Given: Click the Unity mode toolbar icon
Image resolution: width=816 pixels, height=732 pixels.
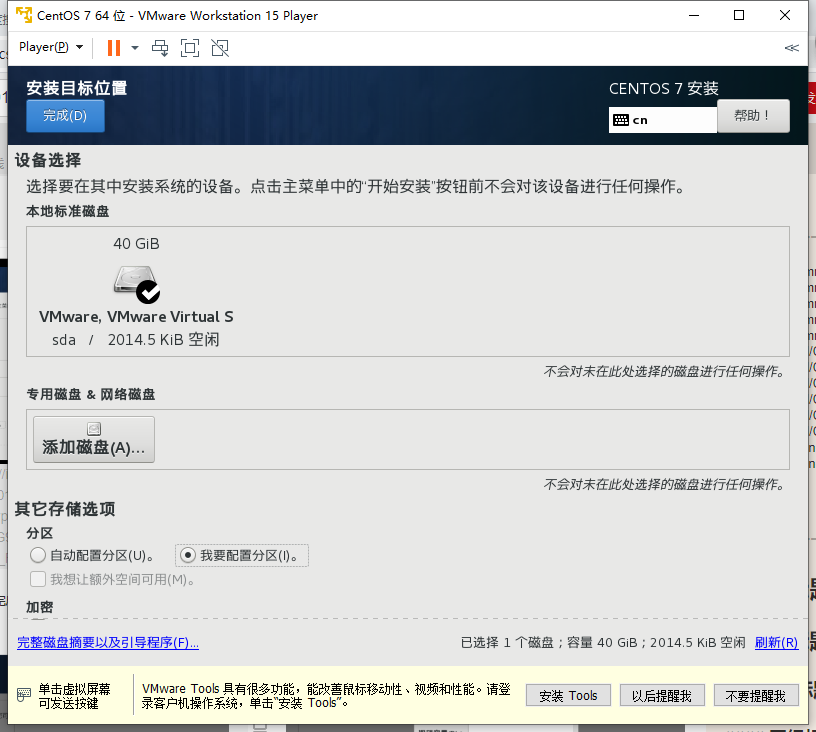Looking at the screenshot, I should [219, 47].
